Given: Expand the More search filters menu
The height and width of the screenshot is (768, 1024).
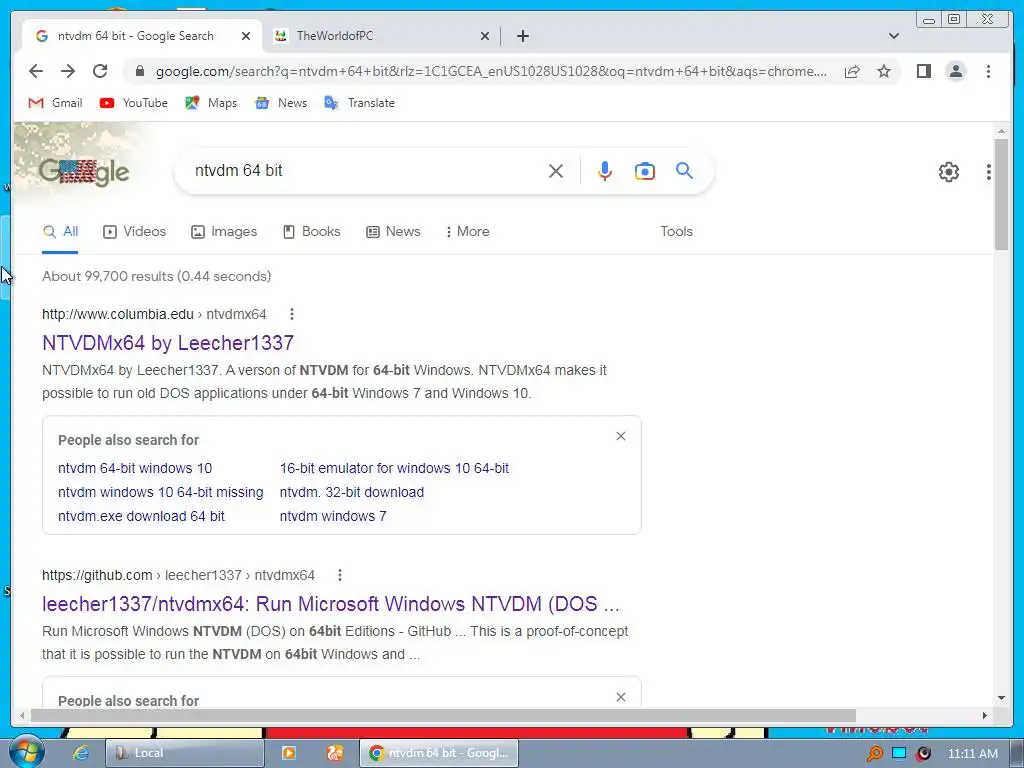Looking at the screenshot, I should tap(468, 232).
